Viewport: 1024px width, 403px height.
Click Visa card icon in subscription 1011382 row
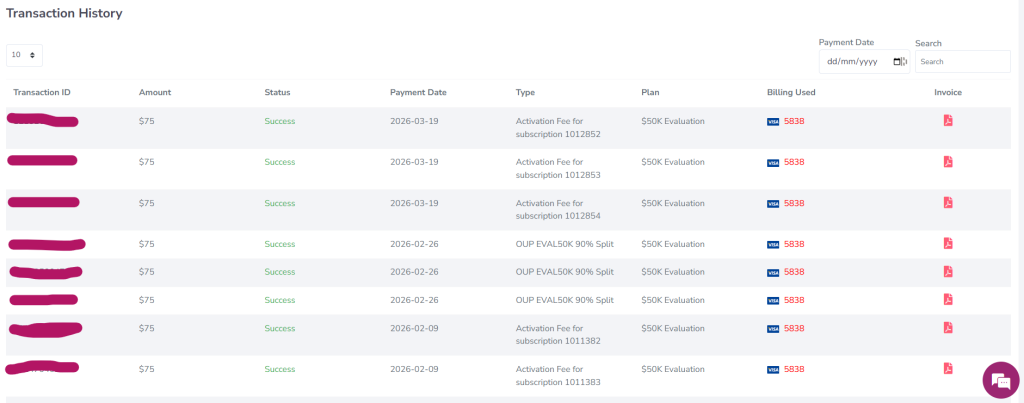(773, 329)
